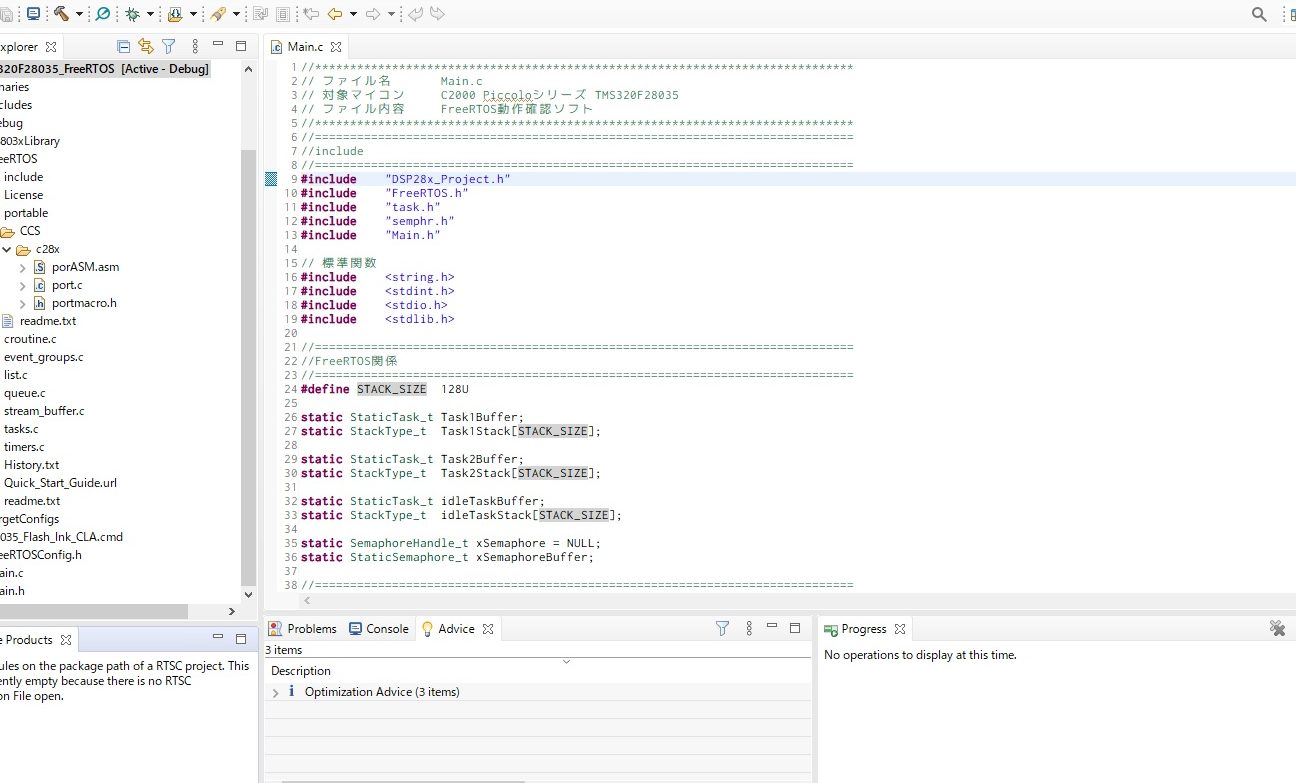The image size is (1296, 783).
Task: Select Quick_Start_Guide.url entry
Action: coord(60,483)
